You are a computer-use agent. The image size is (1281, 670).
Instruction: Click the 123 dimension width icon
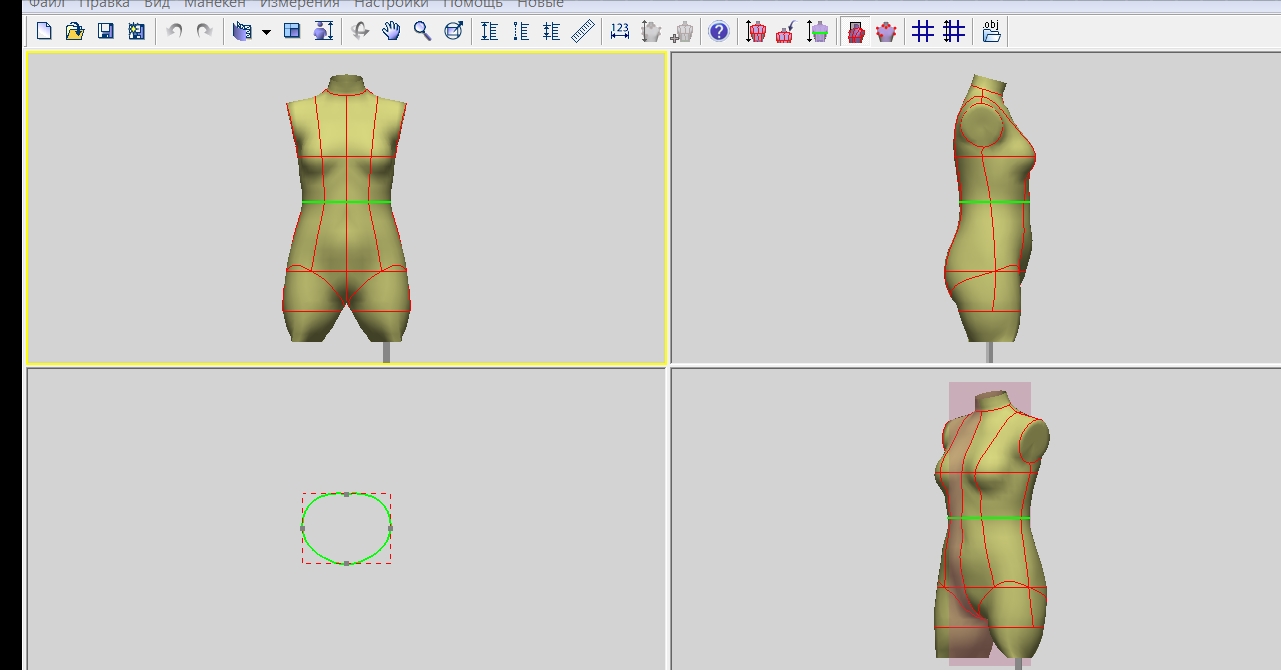tap(620, 31)
